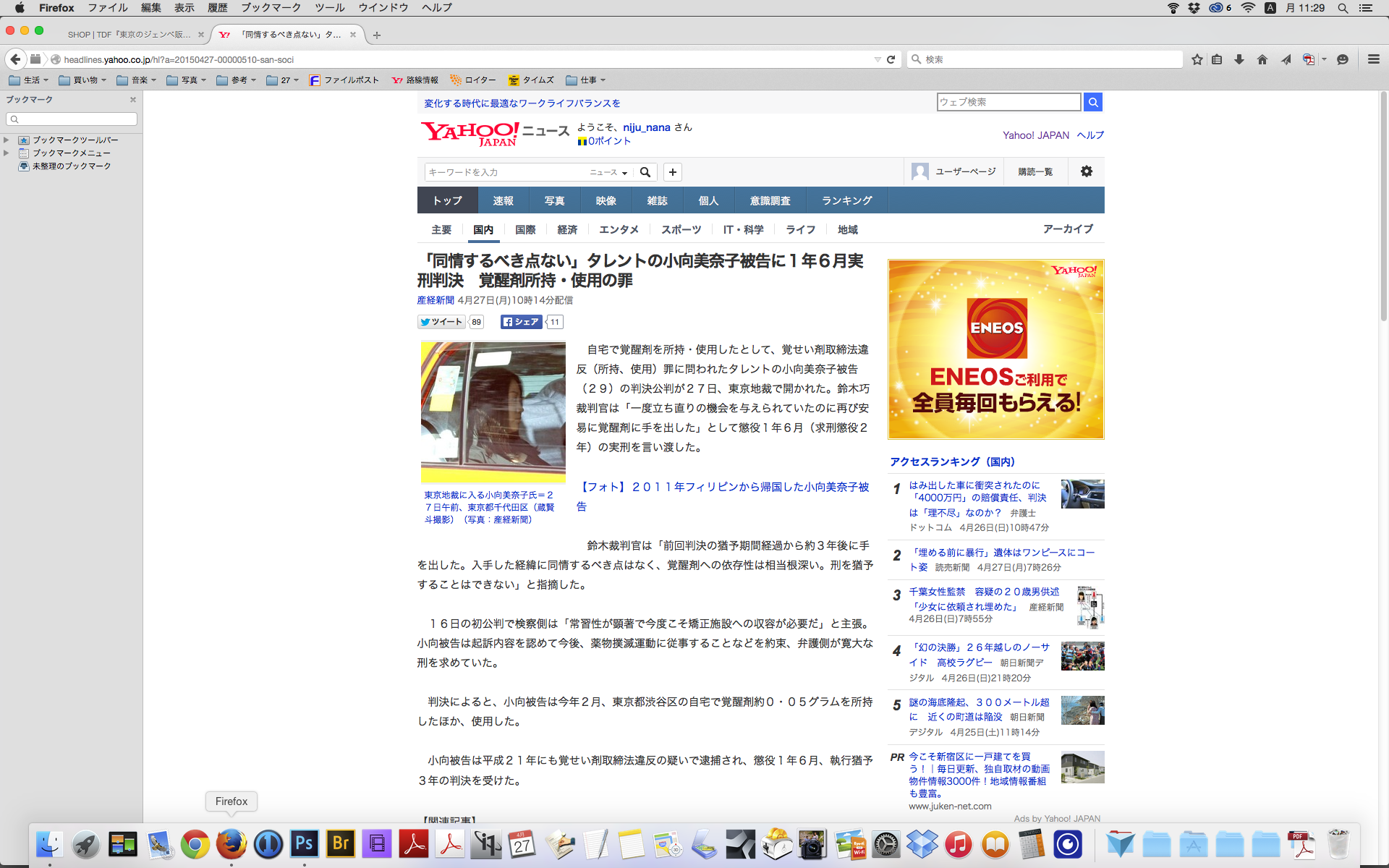The image size is (1389, 868).
Task: Expand the ブックマークメニュー tree item
Action: (7, 153)
